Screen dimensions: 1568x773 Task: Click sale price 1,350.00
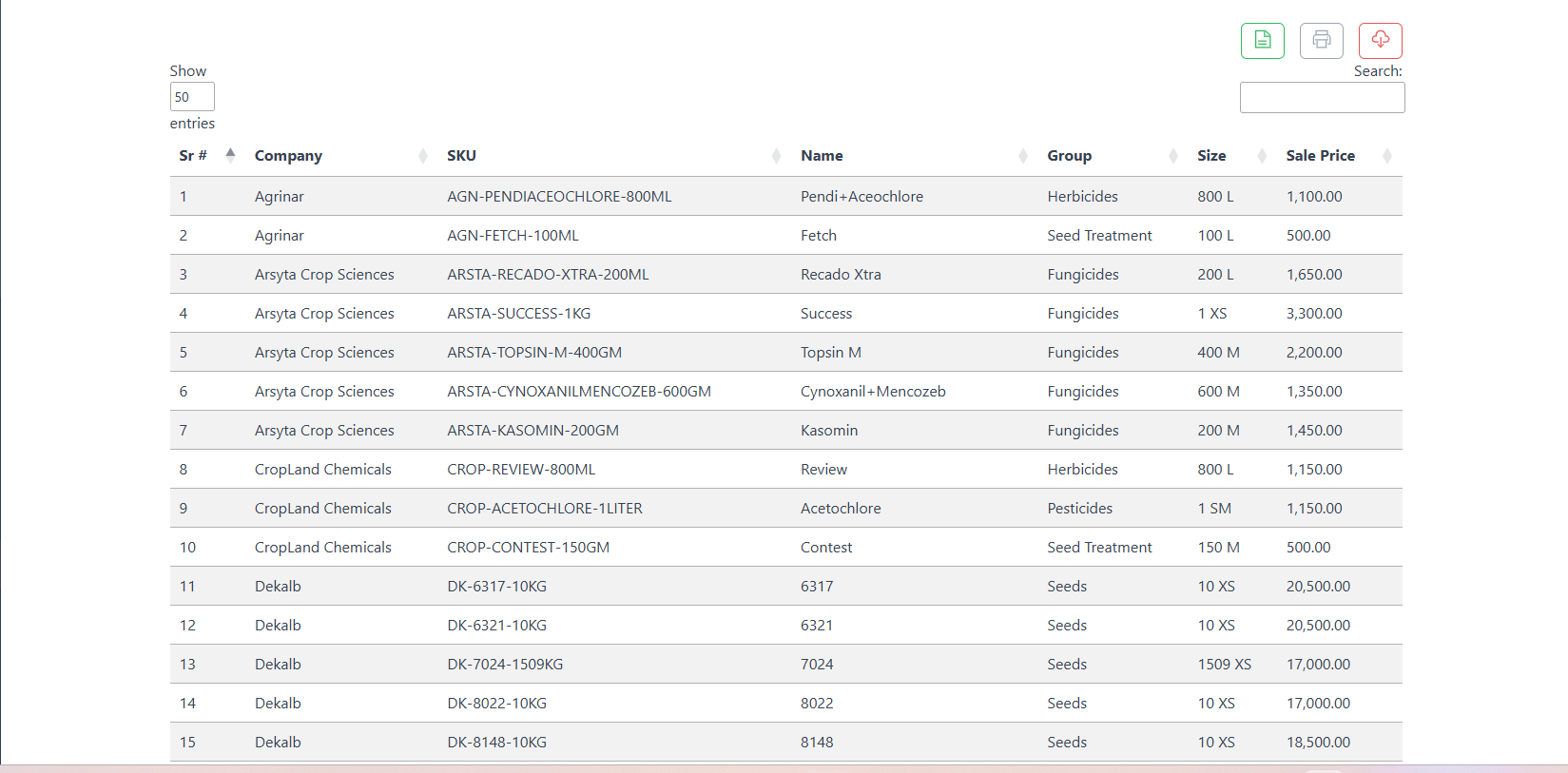[x=1314, y=392]
